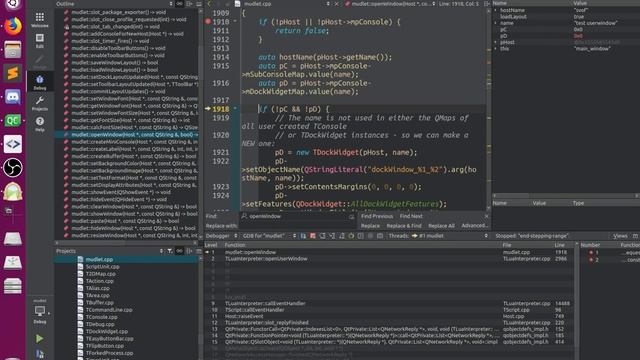Open TBuffer.cpp in Projects tree
The image size is (640, 360).
[100, 302]
